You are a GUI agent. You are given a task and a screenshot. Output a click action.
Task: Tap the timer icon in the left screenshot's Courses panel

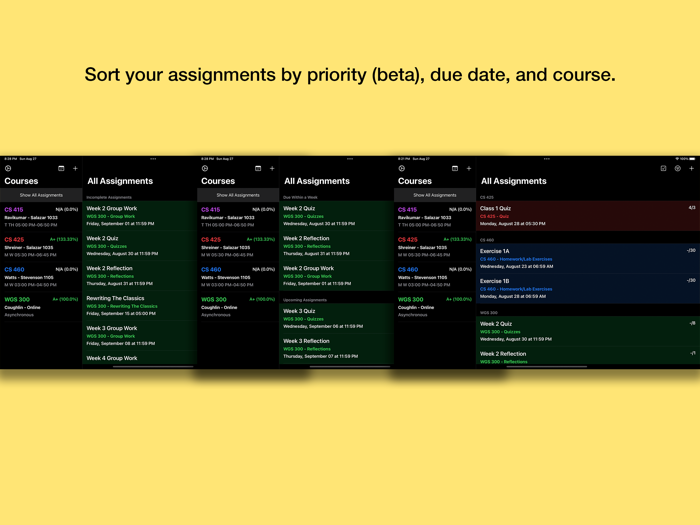click(x=8, y=168)
